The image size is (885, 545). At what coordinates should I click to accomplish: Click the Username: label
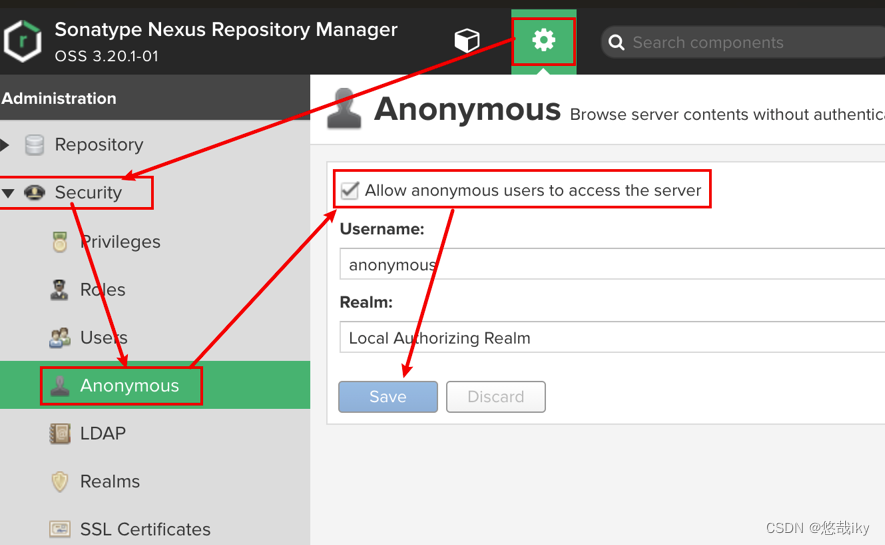[382, 229]
